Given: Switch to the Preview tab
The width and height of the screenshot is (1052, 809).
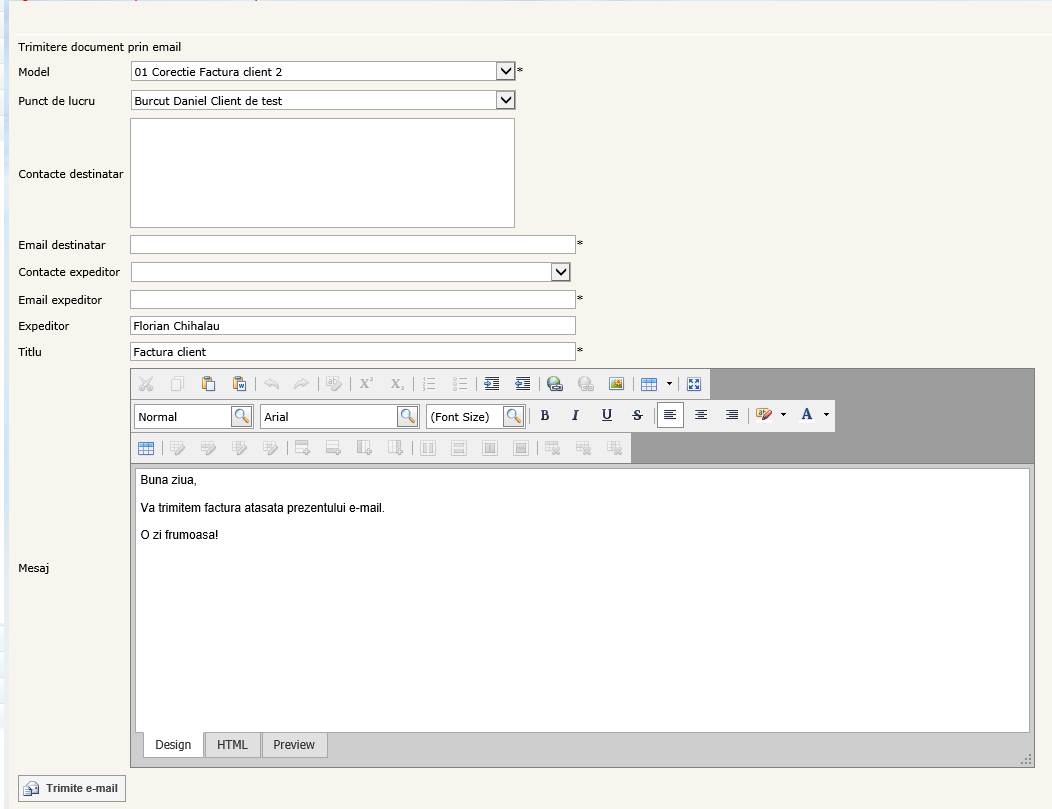Looking at the screenshot, I should coord(294,745).
